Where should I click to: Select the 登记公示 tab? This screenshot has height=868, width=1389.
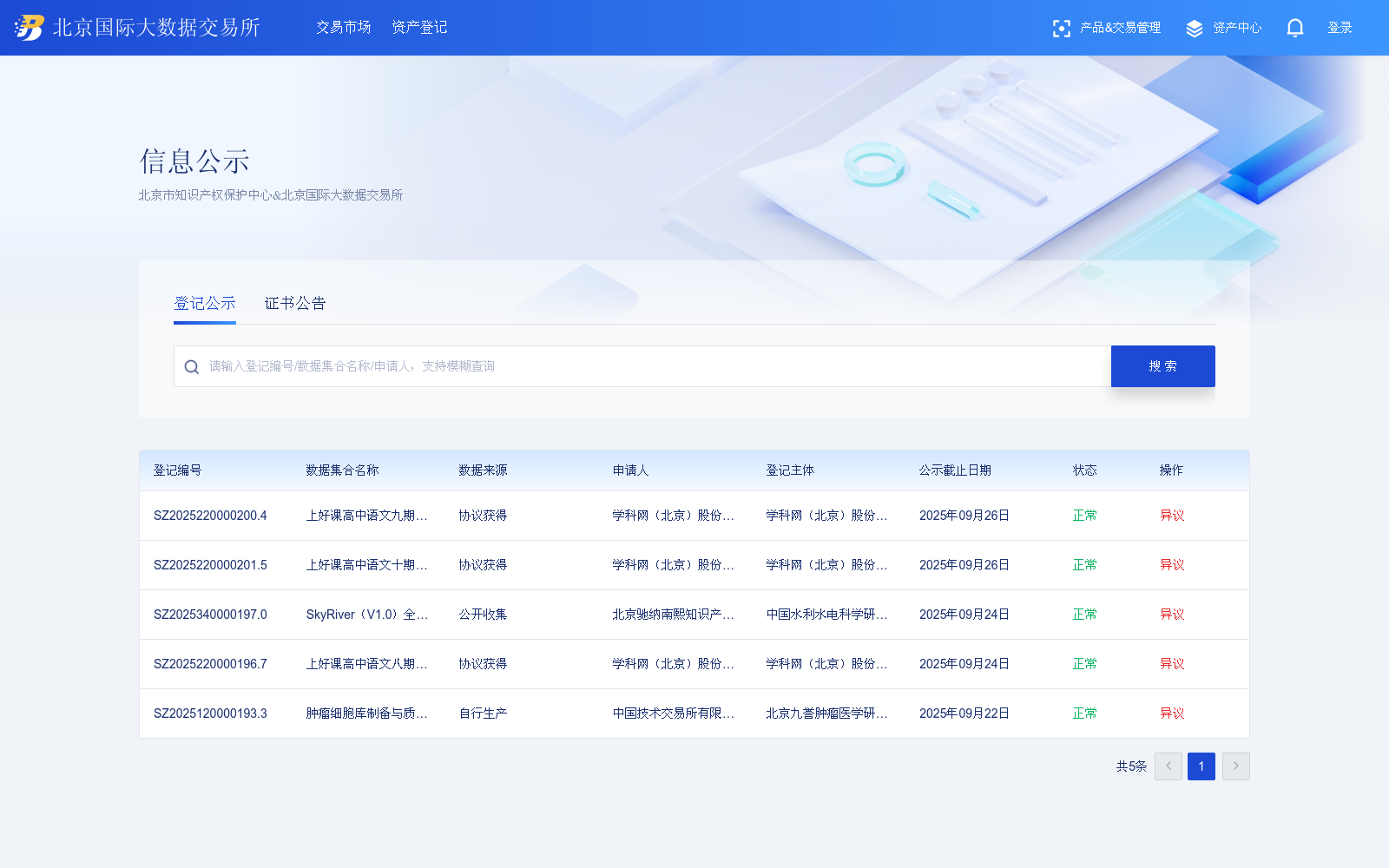click(x=205, y=303)
